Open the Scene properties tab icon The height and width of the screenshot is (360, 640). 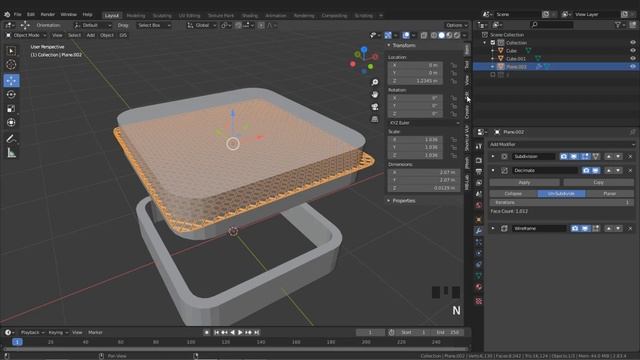click(479, 193)
